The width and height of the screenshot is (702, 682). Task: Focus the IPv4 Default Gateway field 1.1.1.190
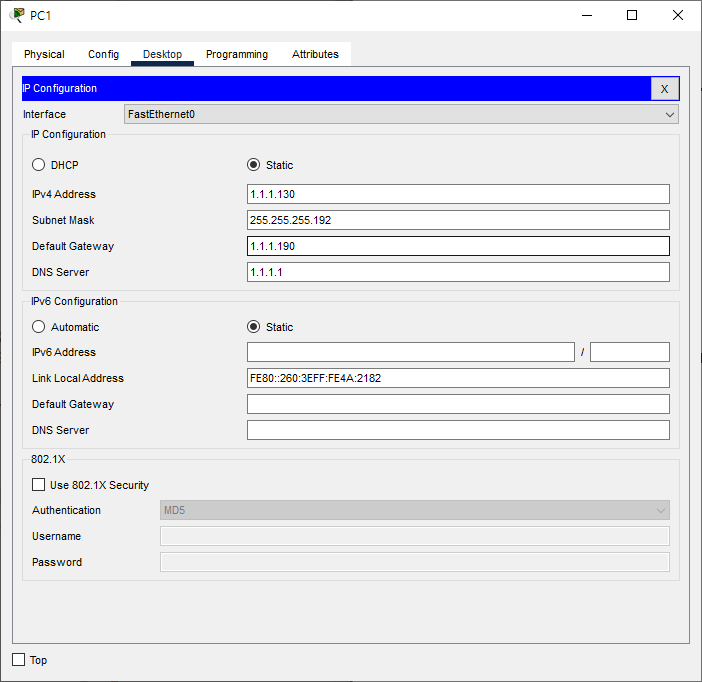(458, 246)
